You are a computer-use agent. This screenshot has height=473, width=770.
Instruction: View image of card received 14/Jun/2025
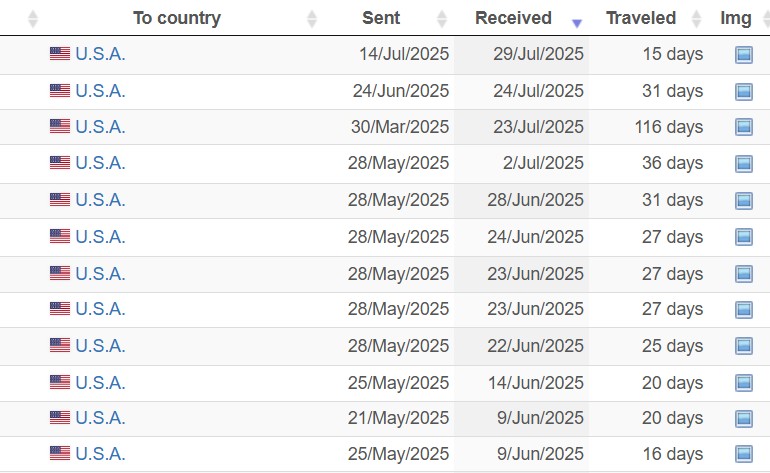coord(743,383)
